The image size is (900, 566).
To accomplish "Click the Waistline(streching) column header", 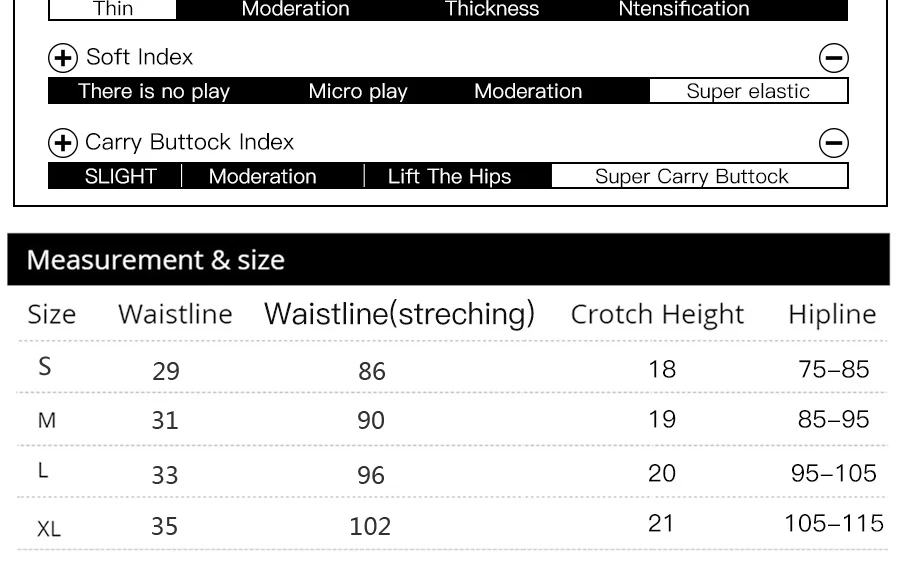I will (x=399, y=314).
